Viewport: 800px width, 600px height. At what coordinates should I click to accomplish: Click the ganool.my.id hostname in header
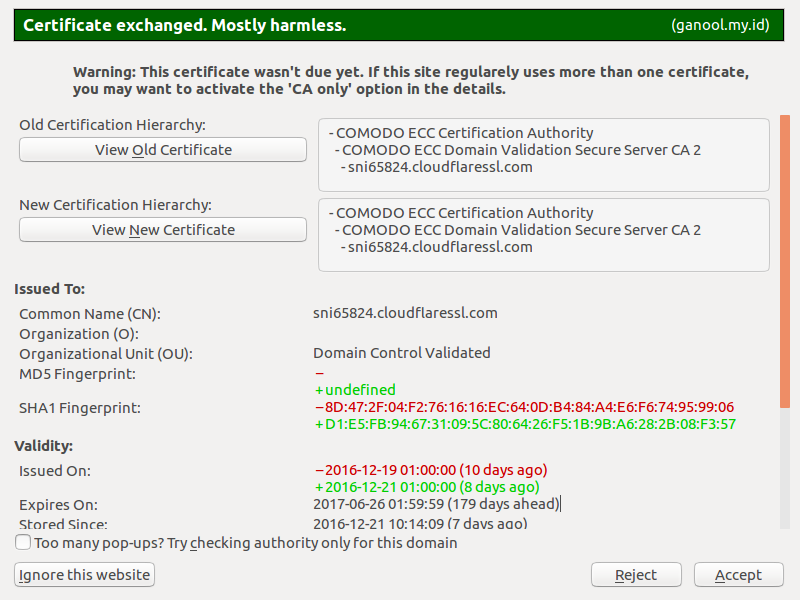[720, 25]
